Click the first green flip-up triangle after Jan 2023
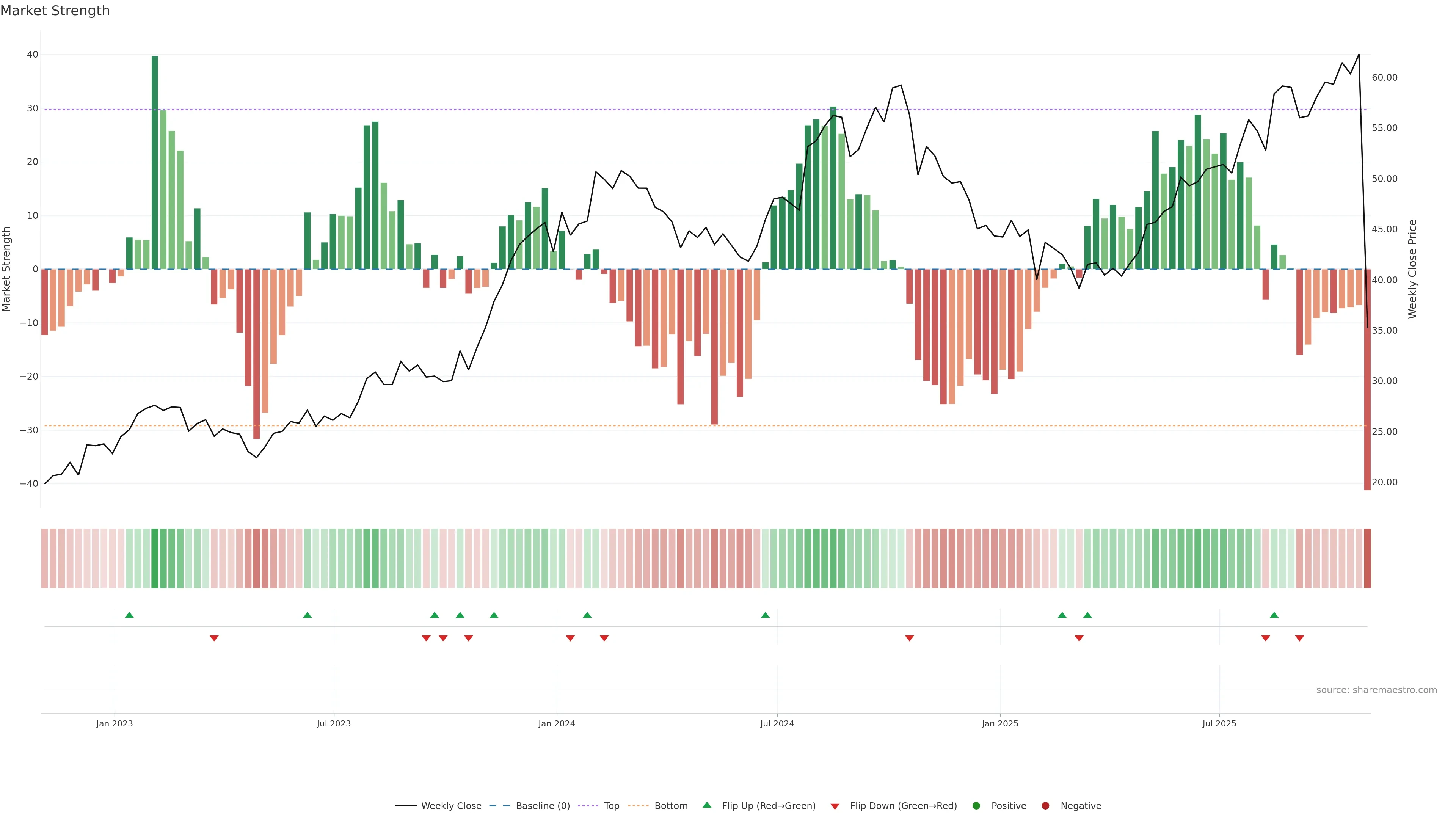The height and width of the screenshot is (819, 1456). click(x=129, y=615)
